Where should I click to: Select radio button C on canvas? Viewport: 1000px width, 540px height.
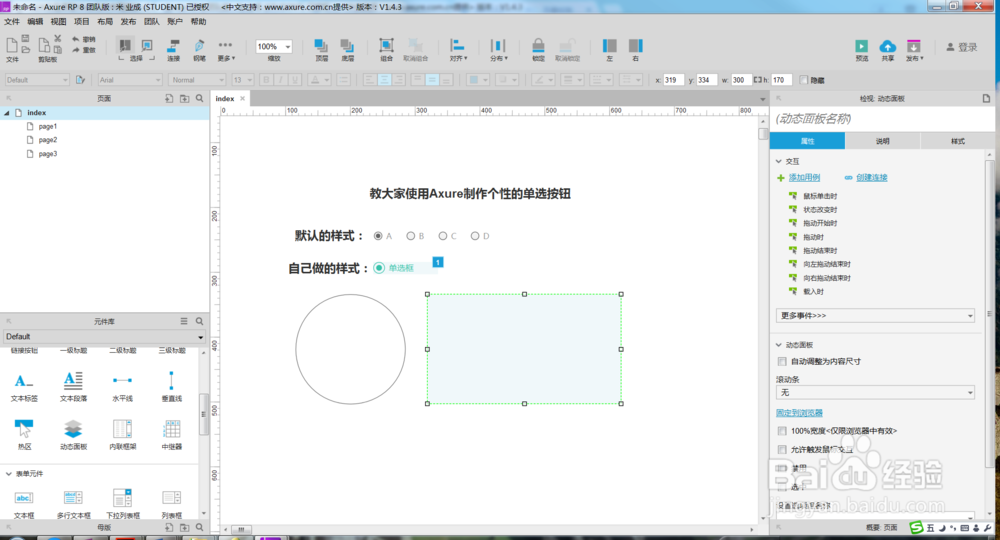(443, 236)
